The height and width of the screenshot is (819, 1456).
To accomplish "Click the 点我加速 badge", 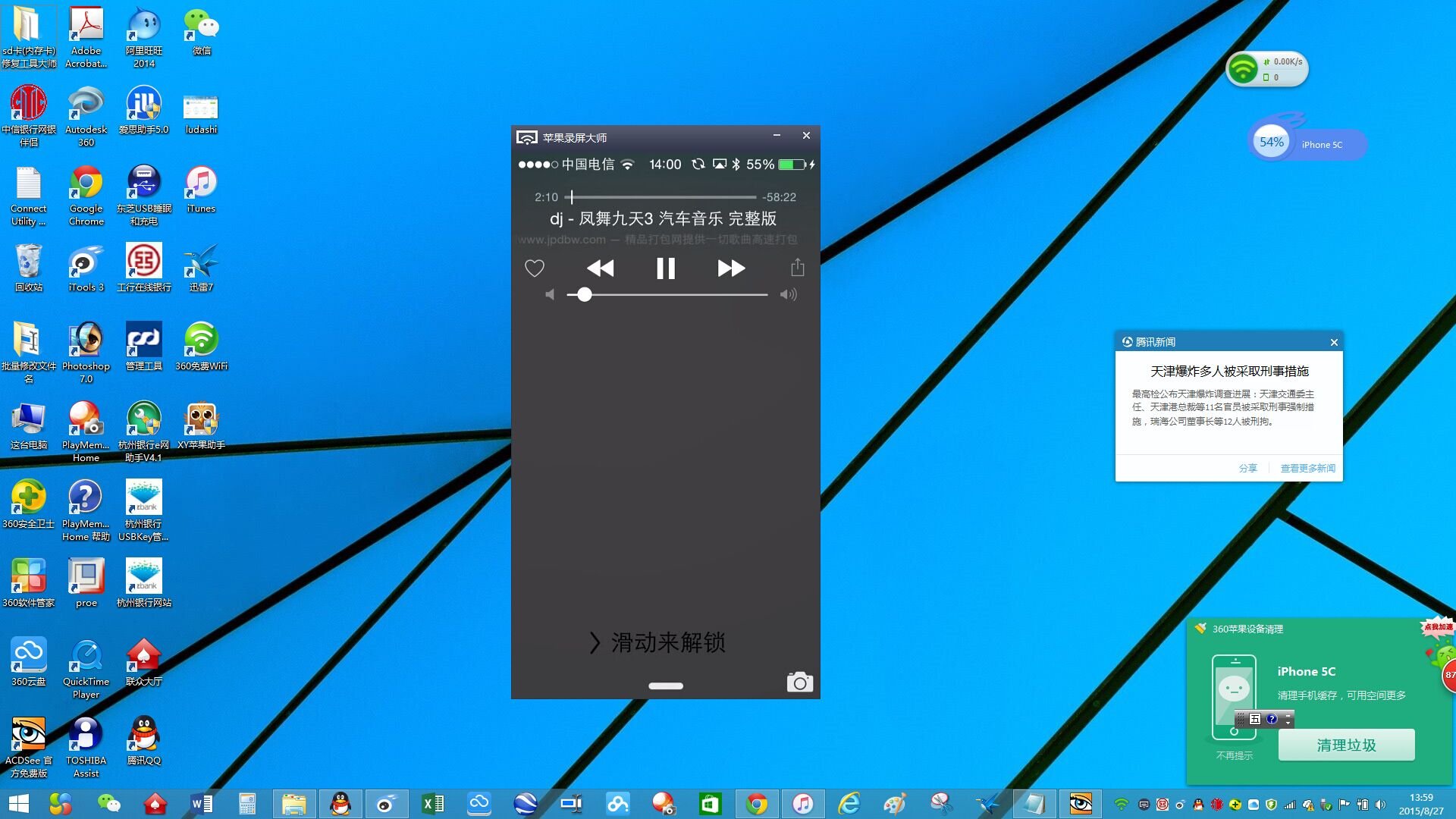I will coord(1438,626).
